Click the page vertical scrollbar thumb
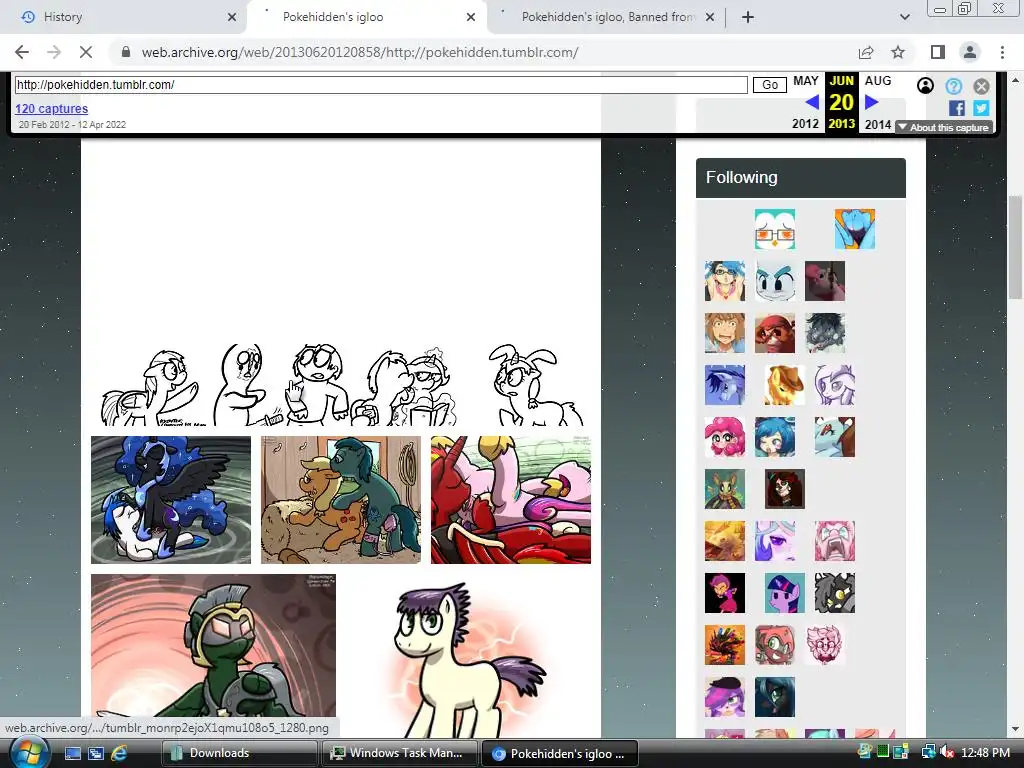The width and height of the screenshot is (1024, 768). (1016, 247)
